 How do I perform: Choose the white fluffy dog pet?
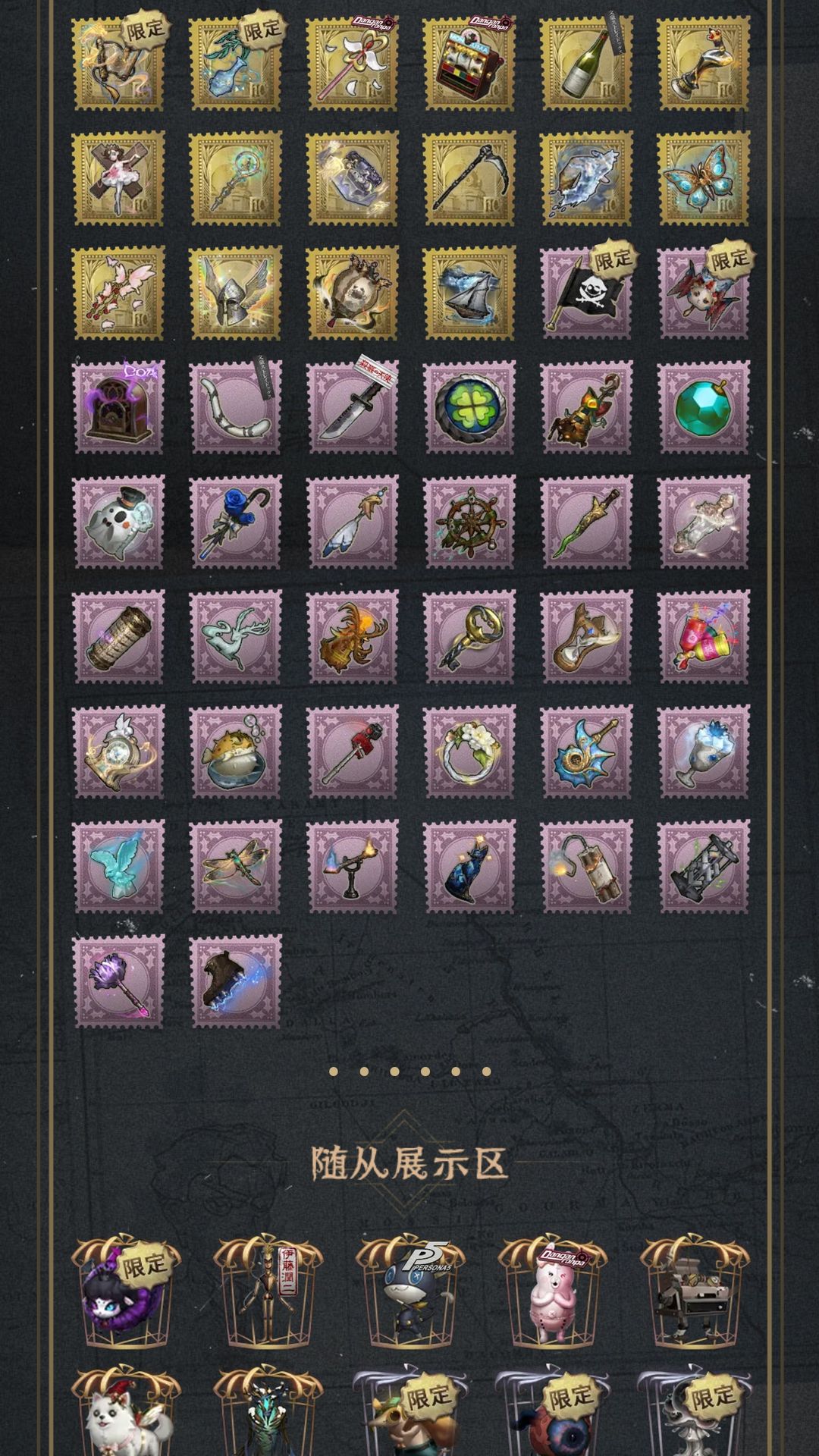126,1412
